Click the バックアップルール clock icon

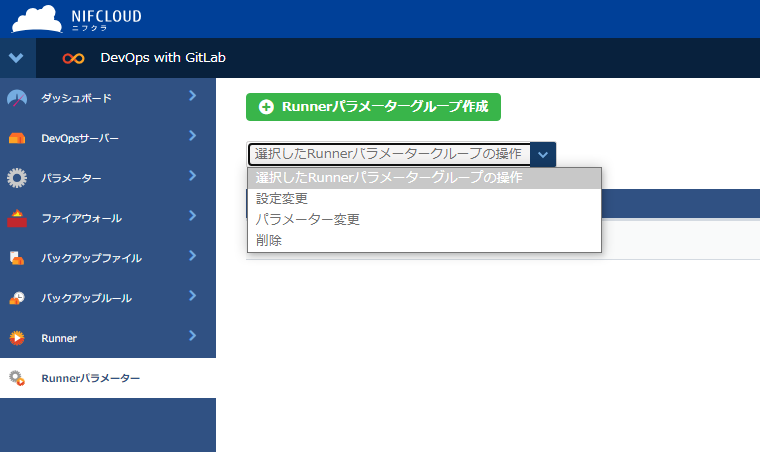click(17, 298)
